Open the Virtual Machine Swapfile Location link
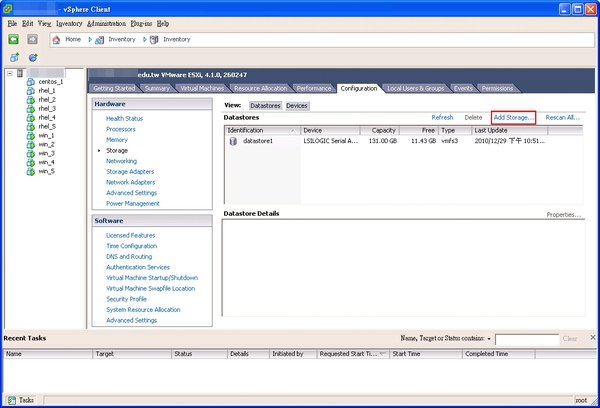 150,289
